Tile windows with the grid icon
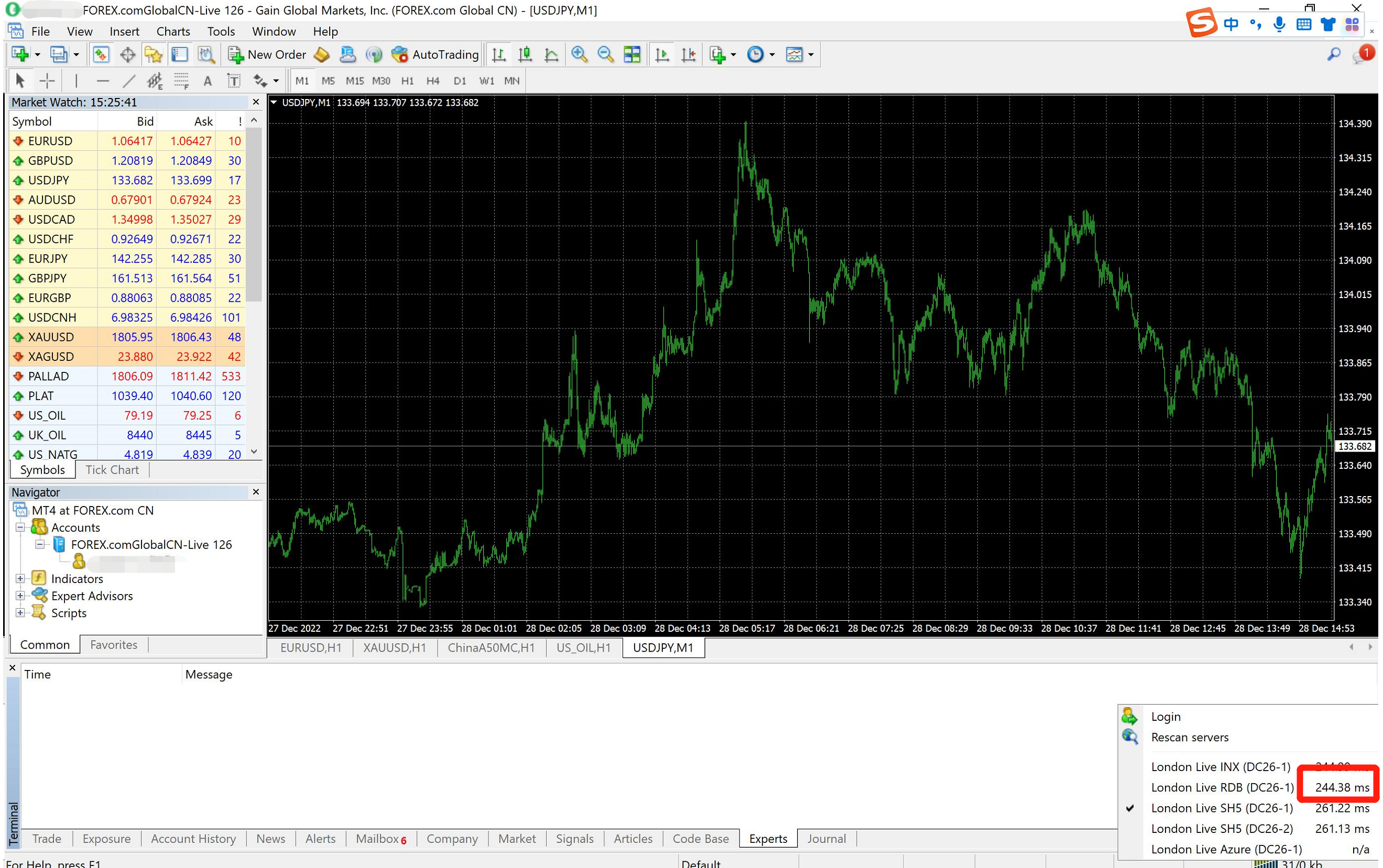Image resolution: width=1383 pixels, height=868 pixels. pyautogui.click(x=632, y=54)
